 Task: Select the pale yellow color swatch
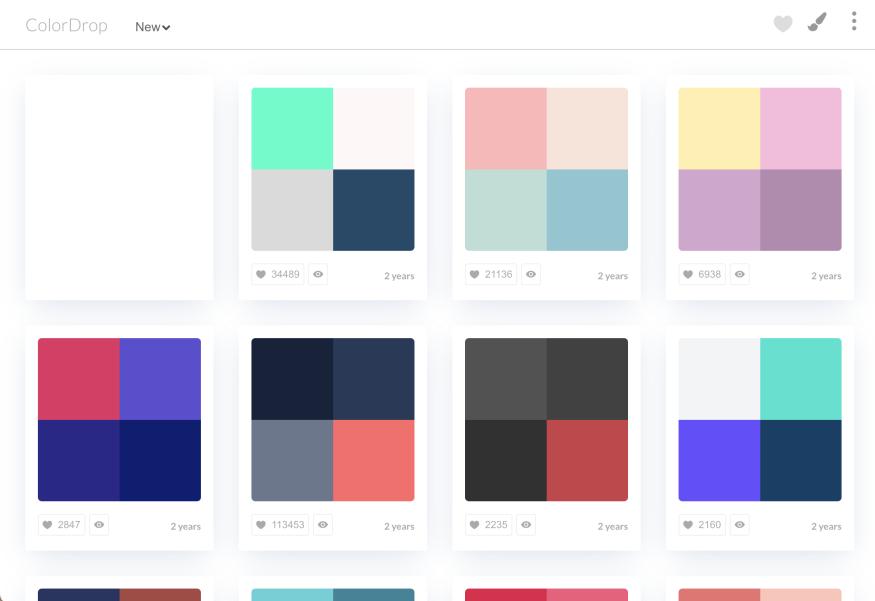pos(719,128)
